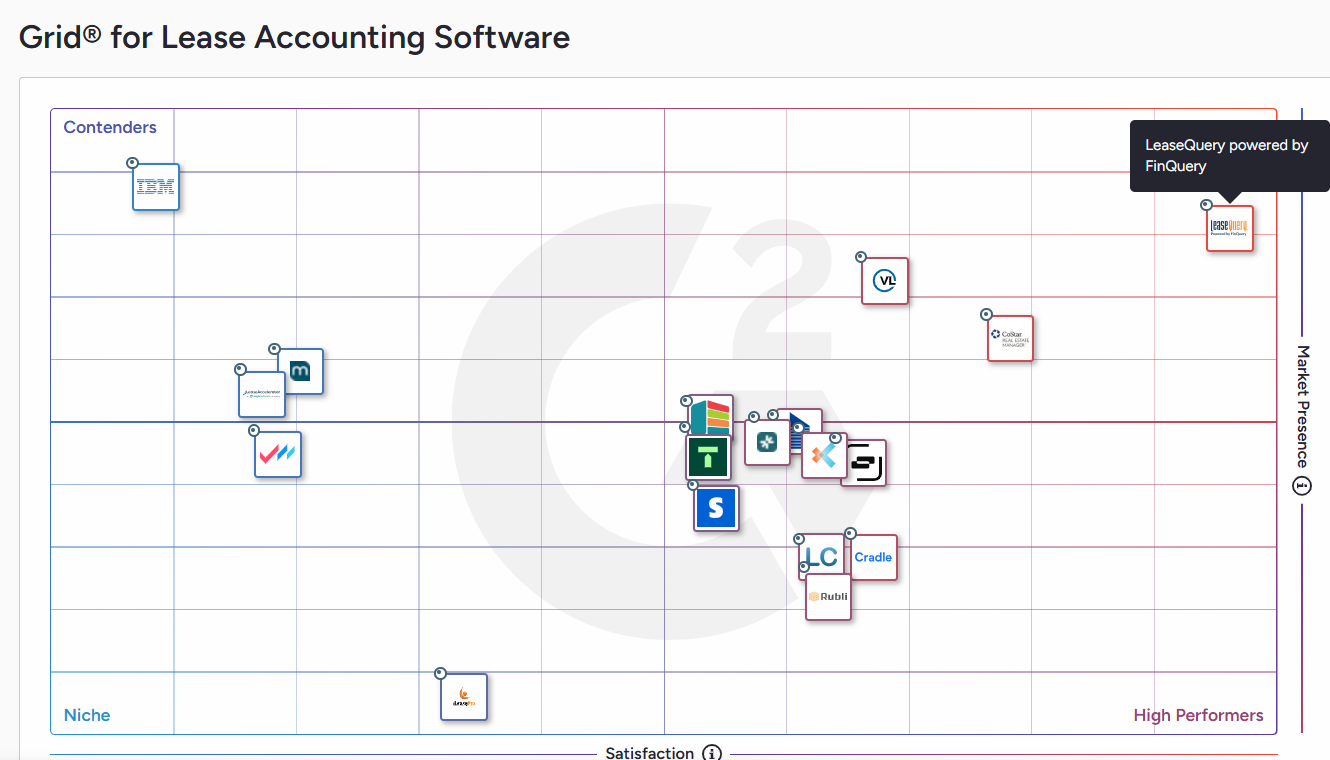Image resolution: width=1330 pixels, height=760 pixels.
Task: Click the red and blue checkmarks logo
Action: tap(277, 454)
